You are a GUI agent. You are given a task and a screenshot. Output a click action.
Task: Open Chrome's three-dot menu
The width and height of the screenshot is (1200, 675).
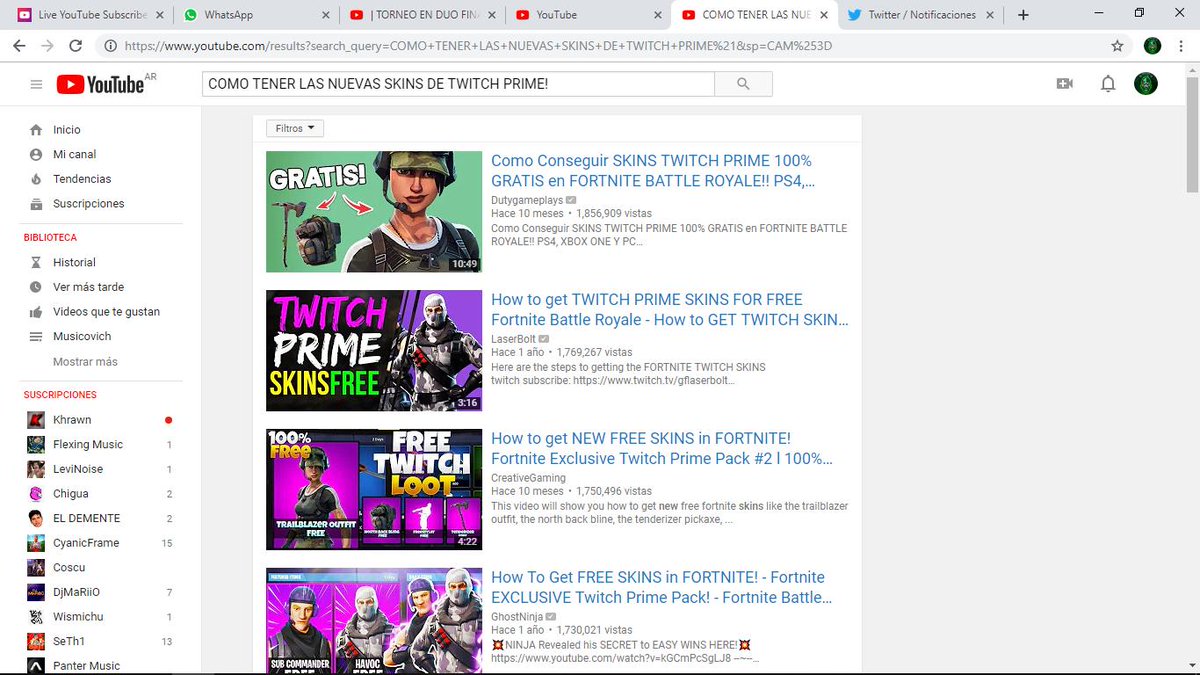click(x=1181, y=46)
